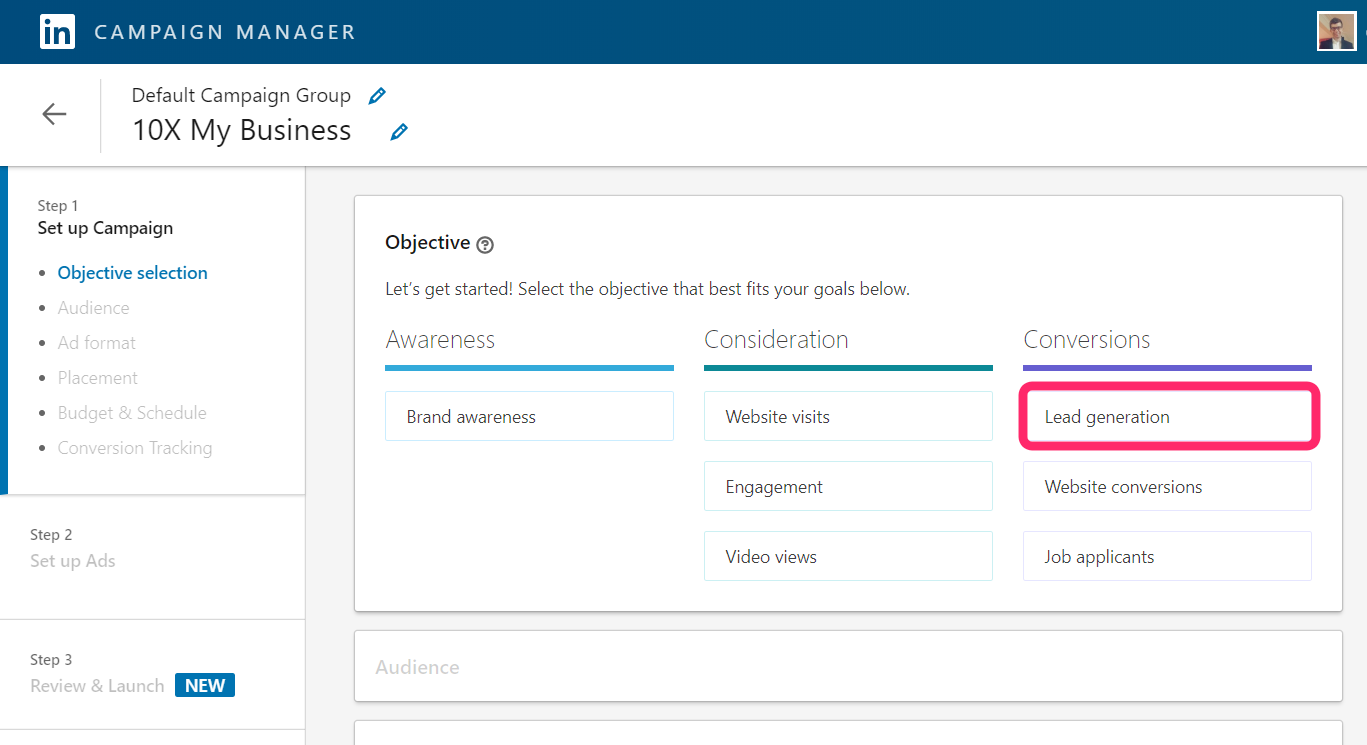The height and width of the screenshot is (745, 1367).
Task: Select the Job applicants objective
Action: 1167,556
